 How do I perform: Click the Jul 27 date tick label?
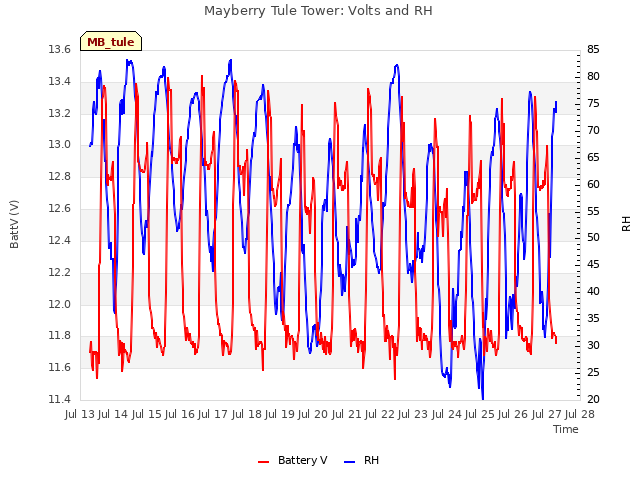547,414
